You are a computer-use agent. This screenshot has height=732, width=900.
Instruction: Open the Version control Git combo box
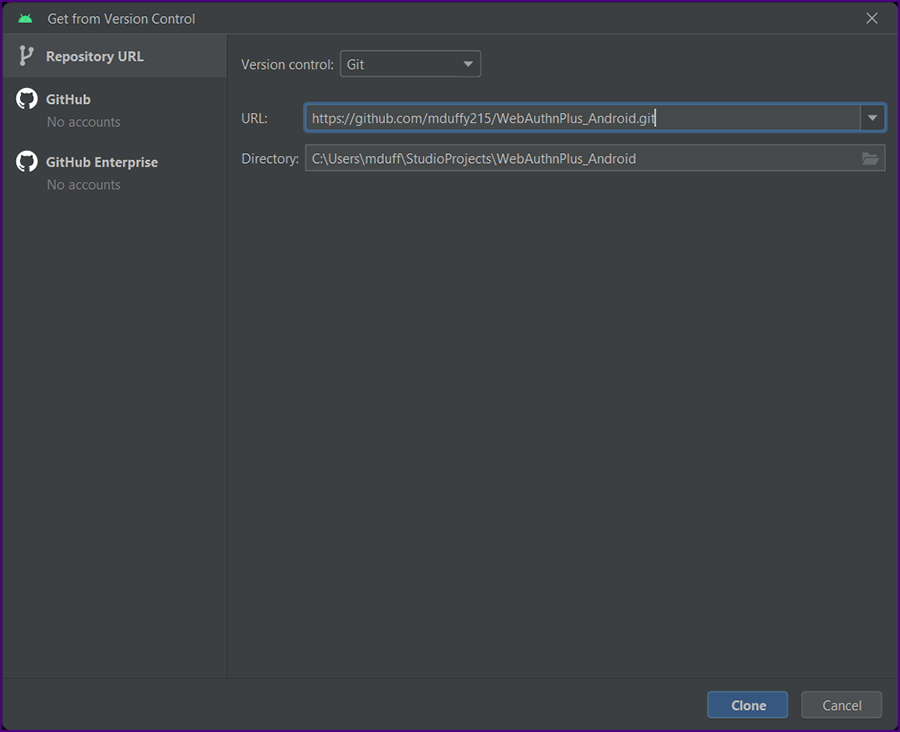(x=410, y=64)
